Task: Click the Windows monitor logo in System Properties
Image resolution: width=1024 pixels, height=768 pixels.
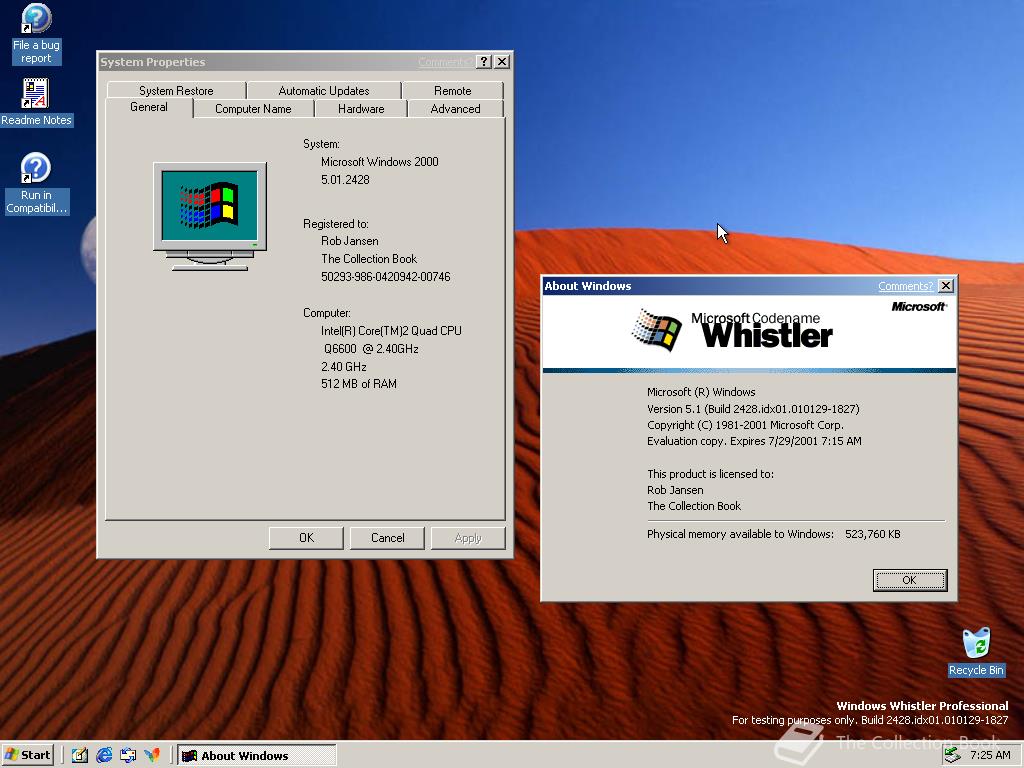Action: coord(210,216)
